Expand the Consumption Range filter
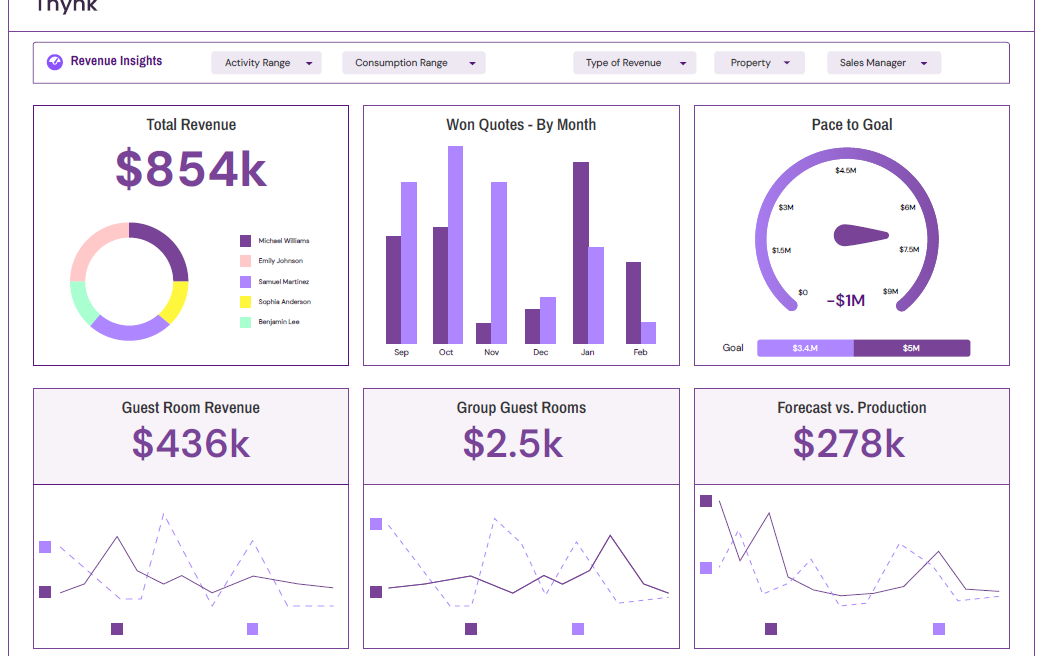This screenshot has width=1050, height=656. pos(413,63)
